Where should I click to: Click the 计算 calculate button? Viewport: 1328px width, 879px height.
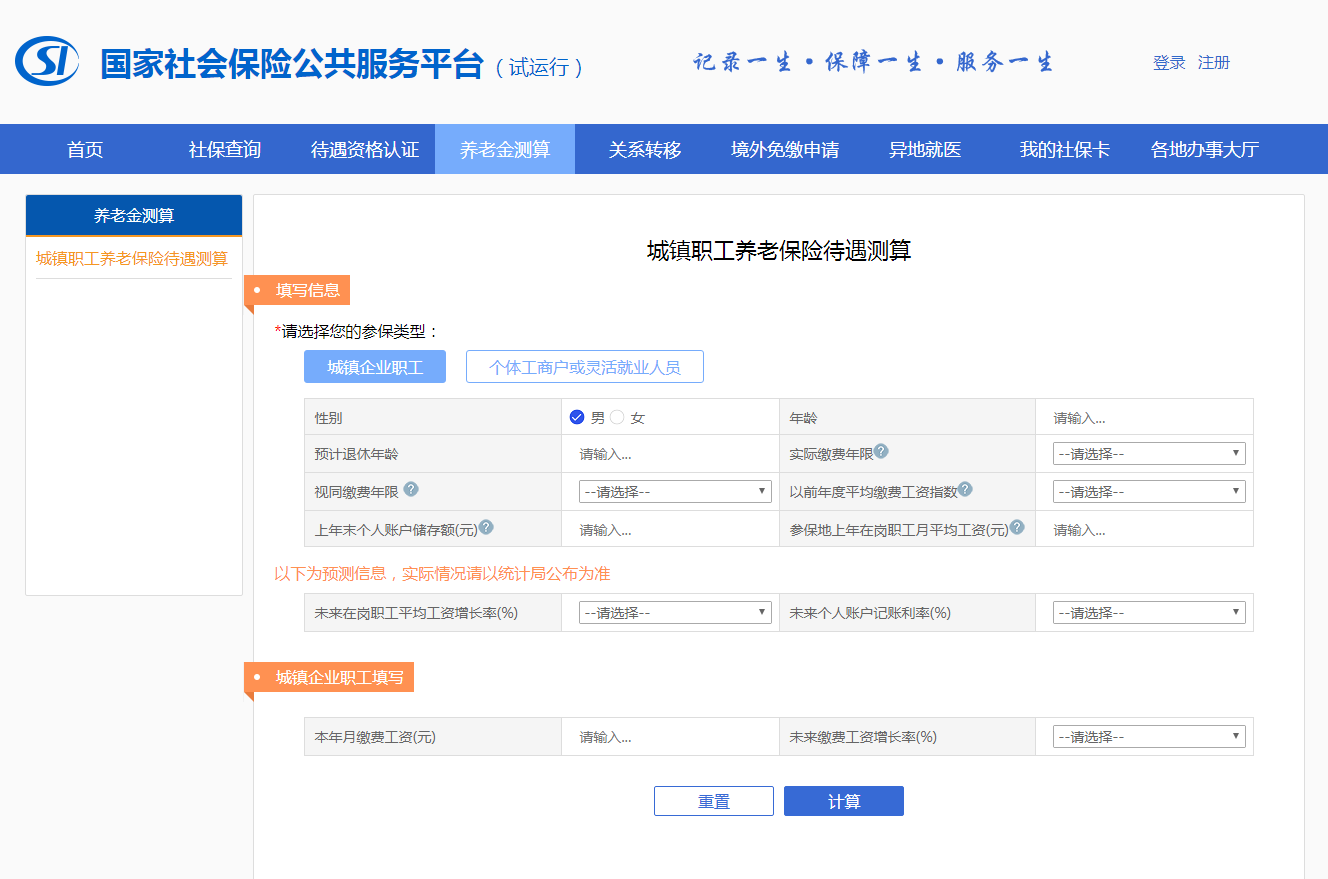[x=844, y=801]
